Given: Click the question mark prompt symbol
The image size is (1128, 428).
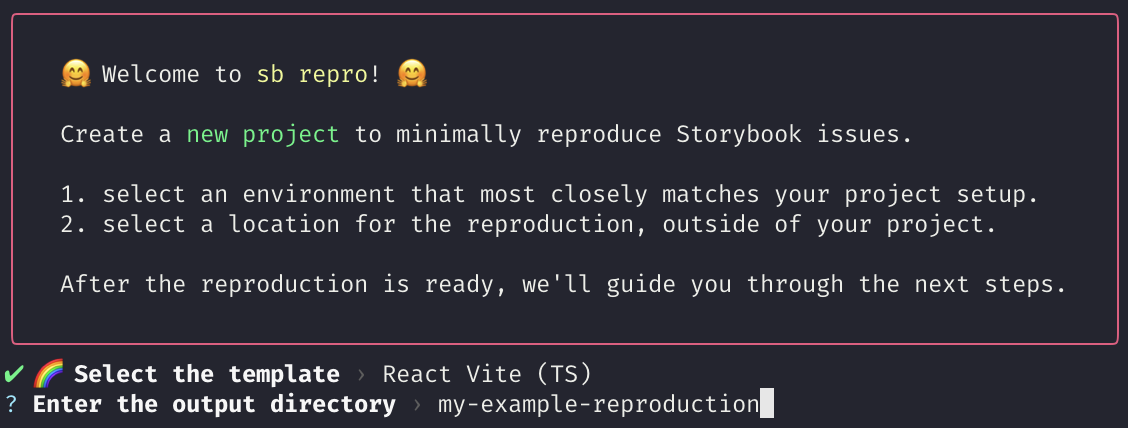Looking at the screenshot, I should tap(11, 405).
